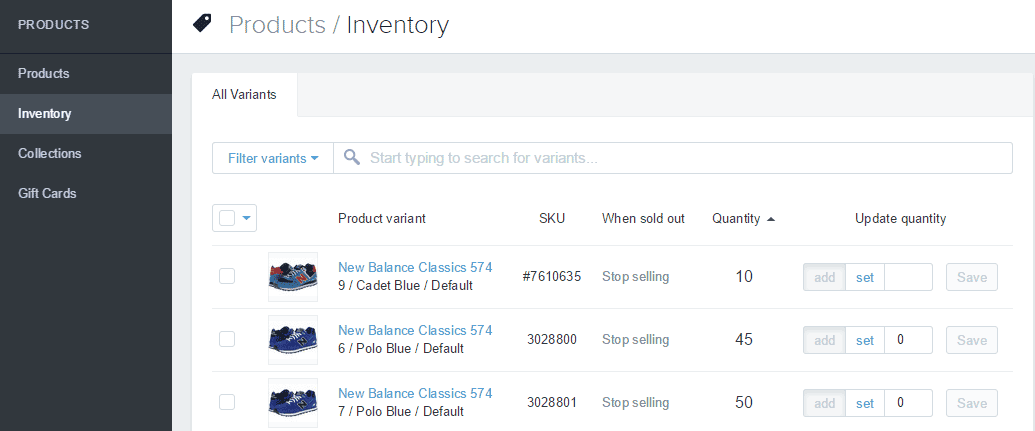Click Stop selling in the SKU 3028800 row
Image resolution: width=1035 pixels, height=431 pixels.
636,339
